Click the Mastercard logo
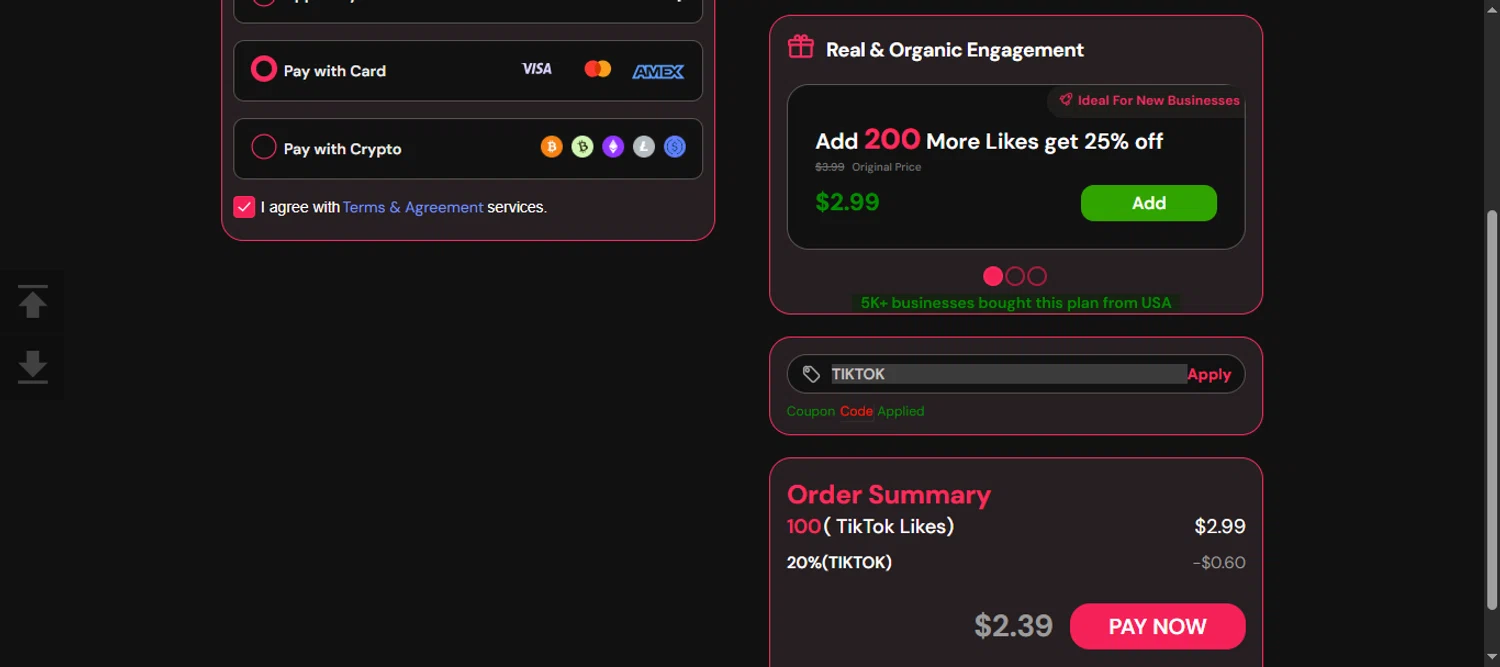The height and width of the screenshot is (667, 1500). pos(598,69)
